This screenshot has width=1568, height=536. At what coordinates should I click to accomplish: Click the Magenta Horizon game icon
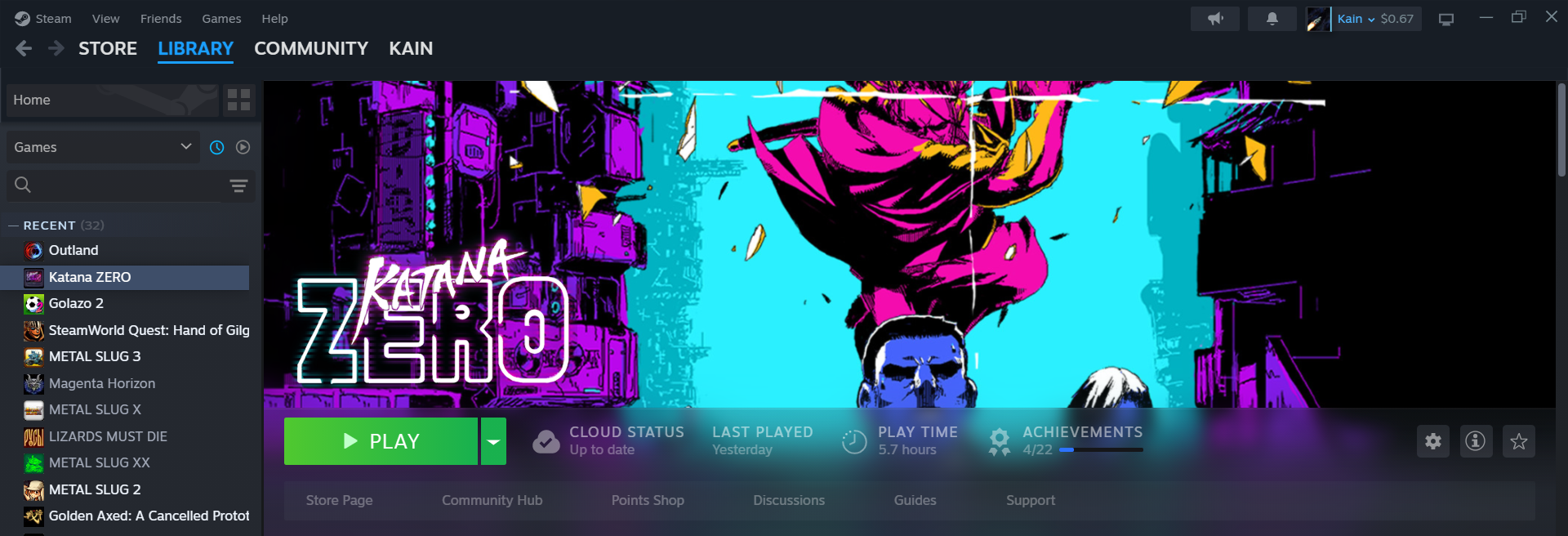click(33, 383)
